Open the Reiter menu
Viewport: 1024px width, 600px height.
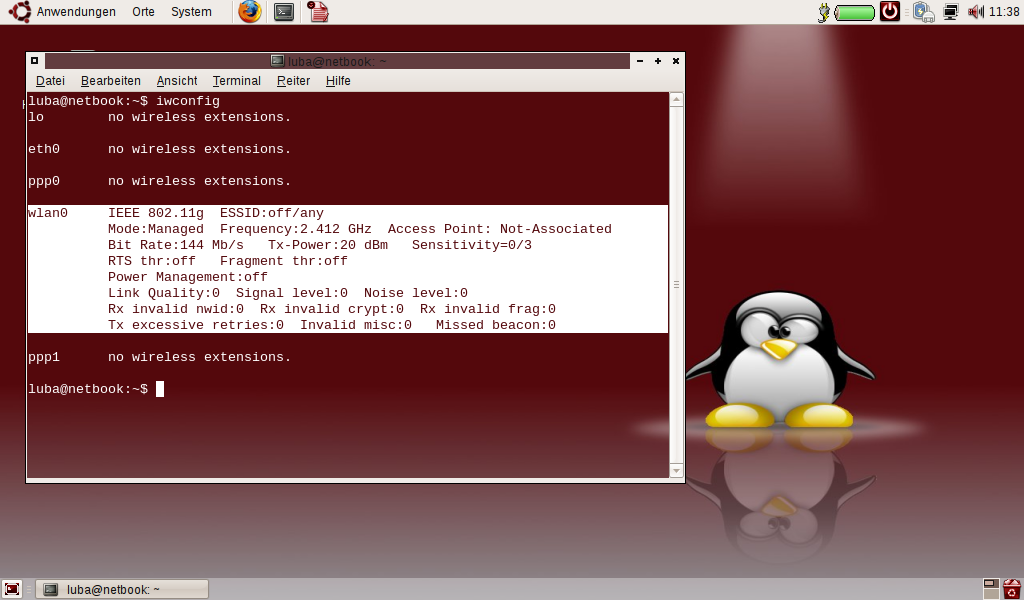pos(293,81)
